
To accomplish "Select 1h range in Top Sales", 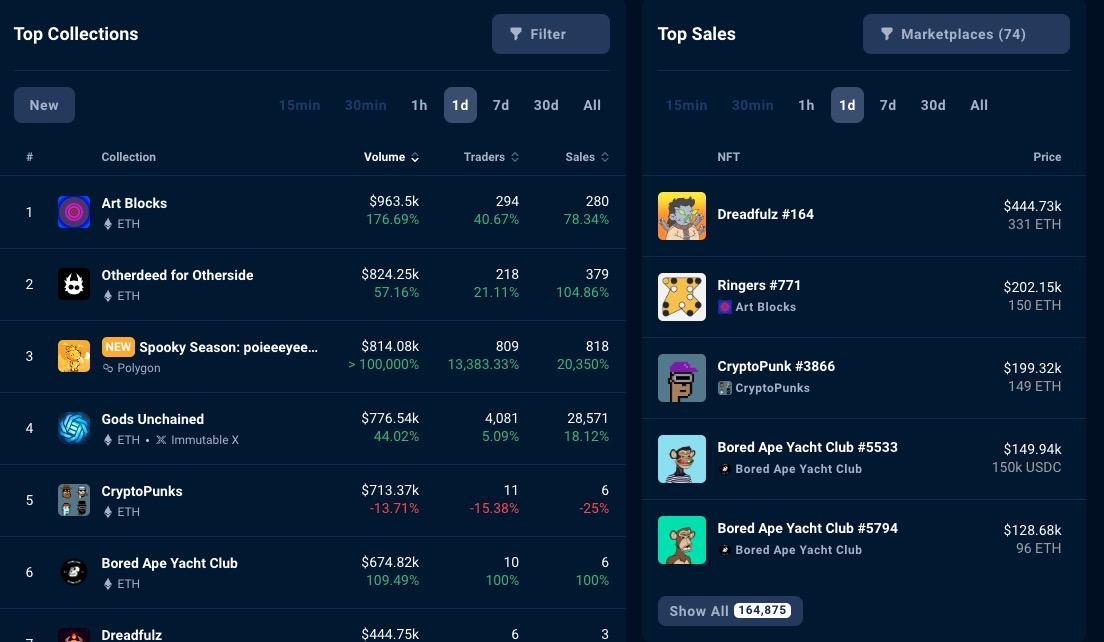I will pos(806,105).
